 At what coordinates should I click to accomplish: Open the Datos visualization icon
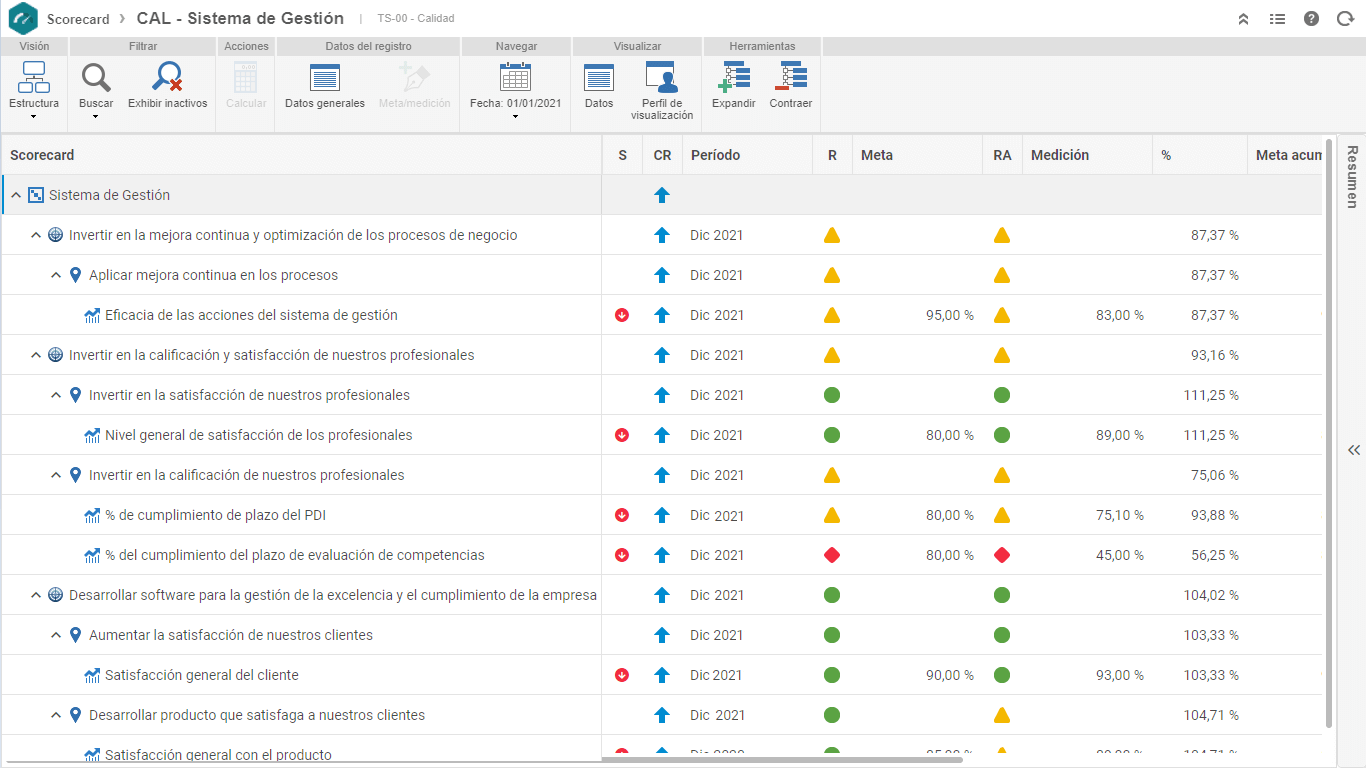(x=599, y=86)
